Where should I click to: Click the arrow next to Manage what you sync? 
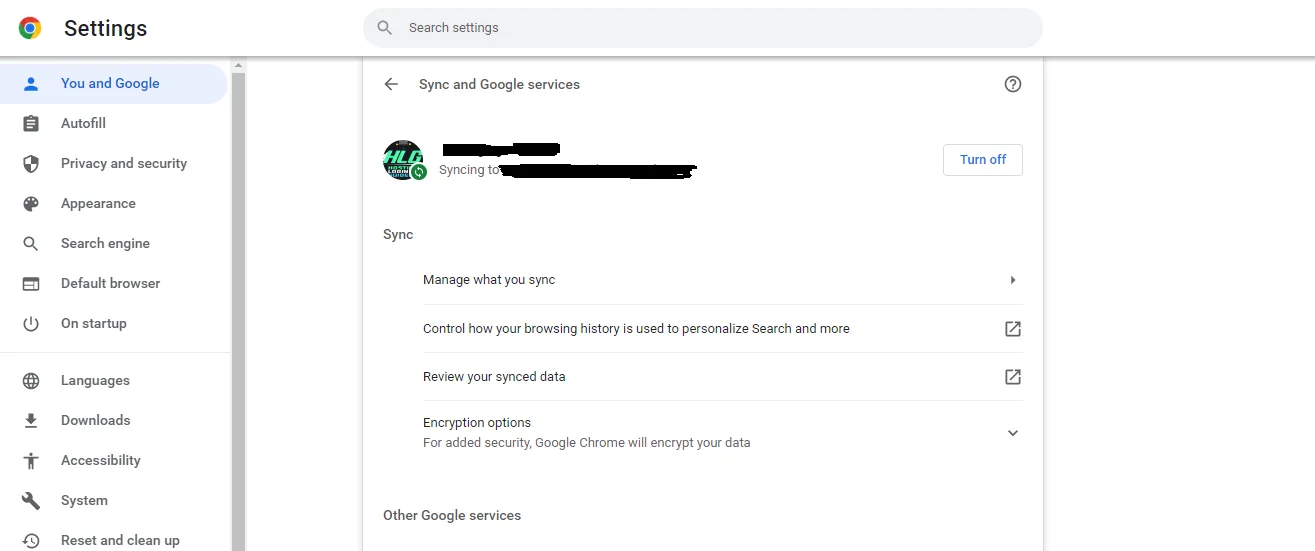(1013, 280)
